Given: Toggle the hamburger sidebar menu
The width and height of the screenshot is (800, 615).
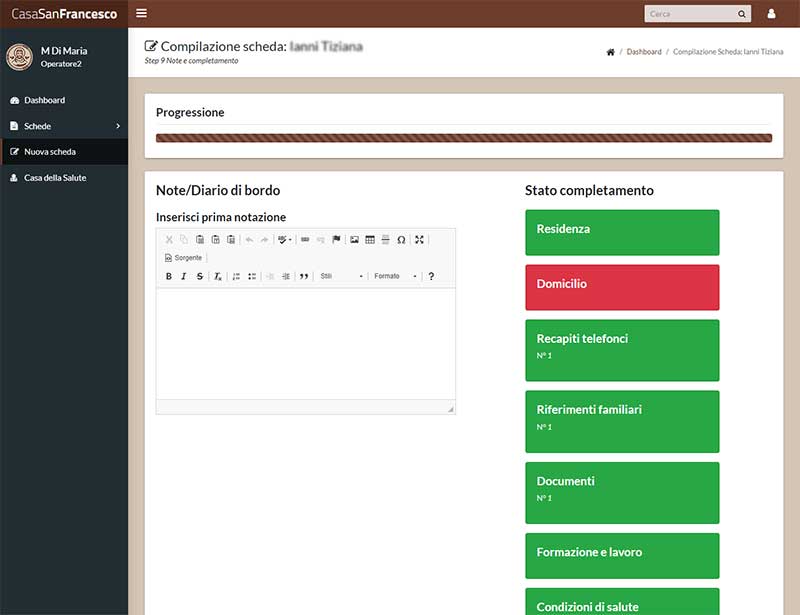Looking at the screenshot, I should pos(141,13).
